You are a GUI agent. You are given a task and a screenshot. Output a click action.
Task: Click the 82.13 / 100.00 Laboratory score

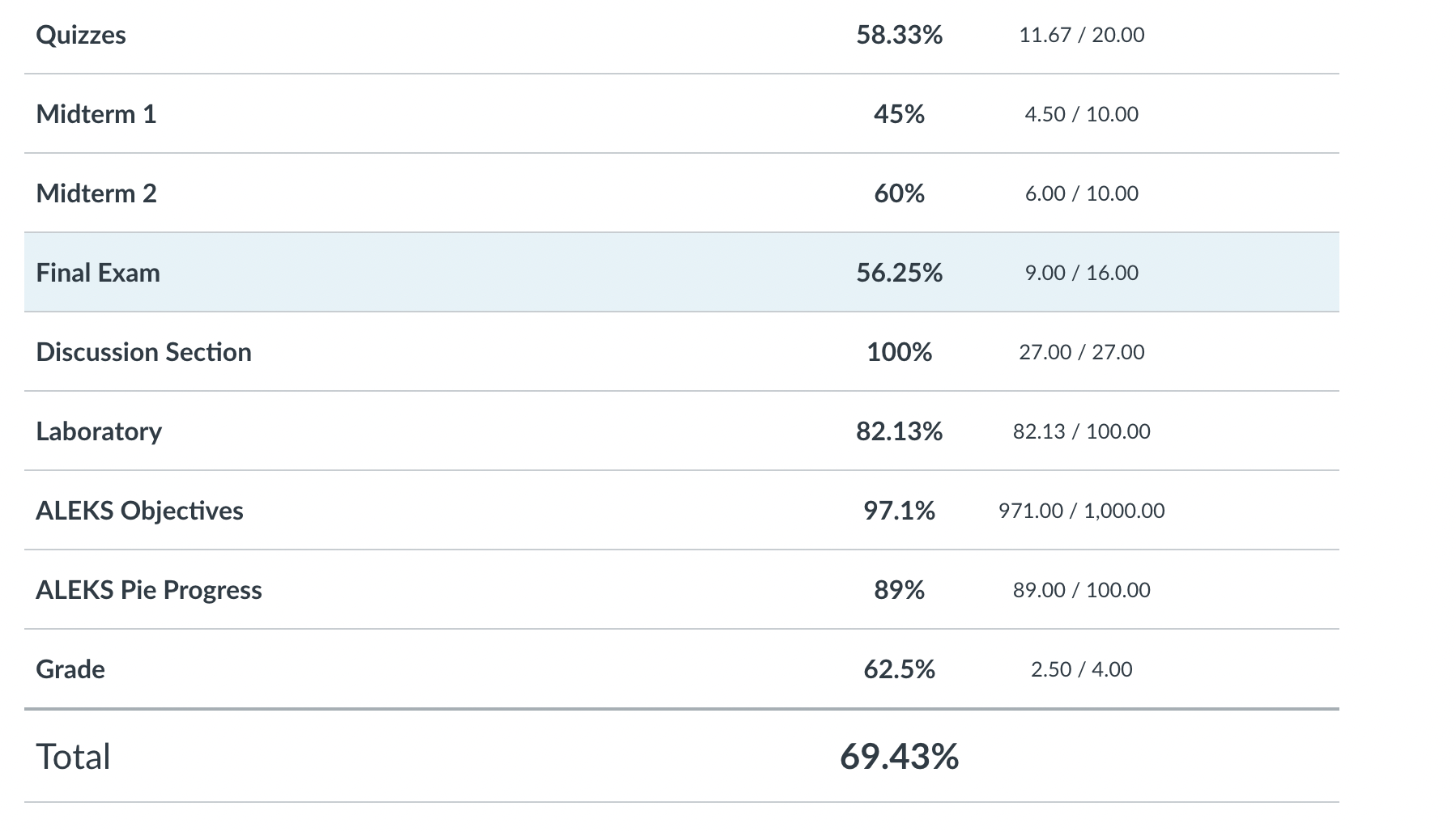1081,431
